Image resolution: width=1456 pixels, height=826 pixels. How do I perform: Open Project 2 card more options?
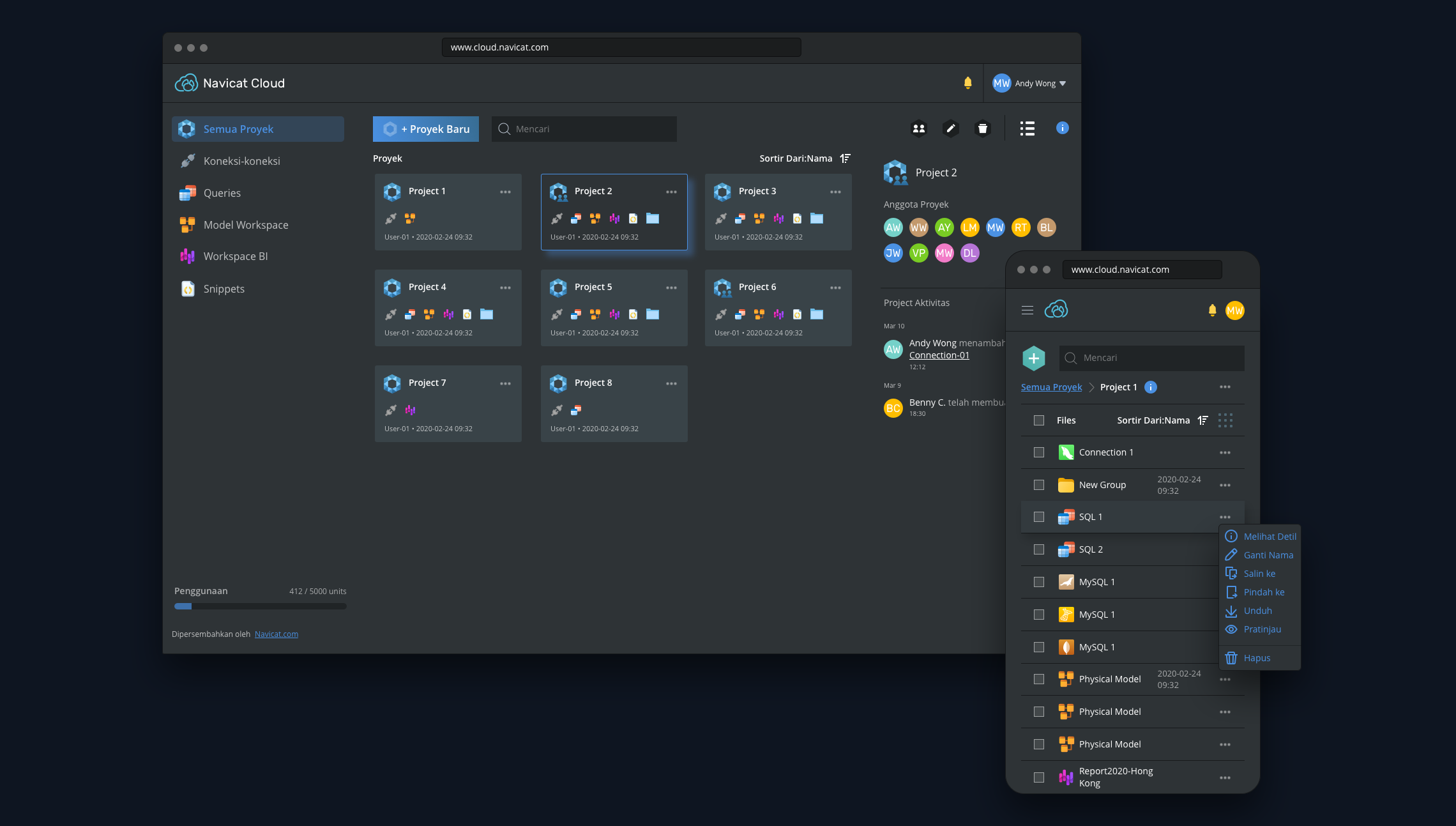pos(671,192)
